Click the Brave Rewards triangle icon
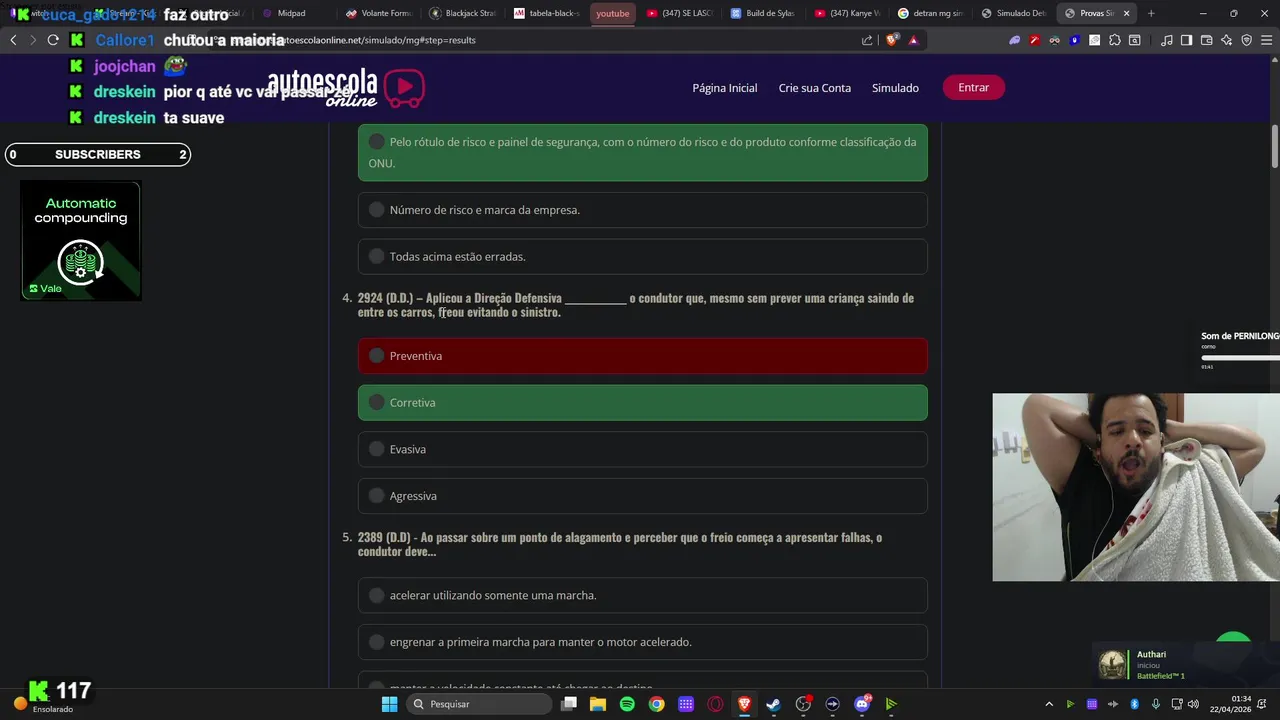 click(914, 40)
